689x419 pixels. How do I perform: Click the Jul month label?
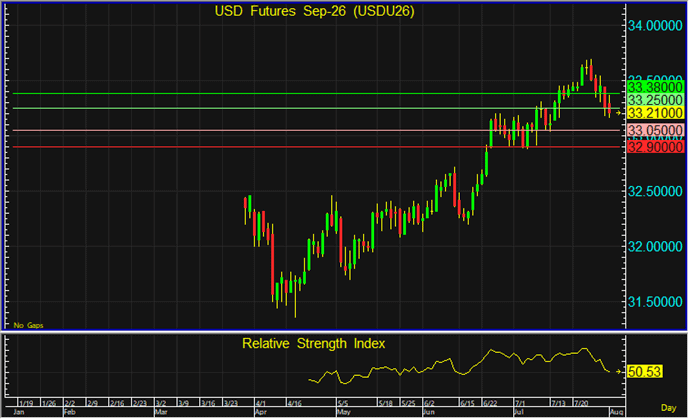coord(519,412)
